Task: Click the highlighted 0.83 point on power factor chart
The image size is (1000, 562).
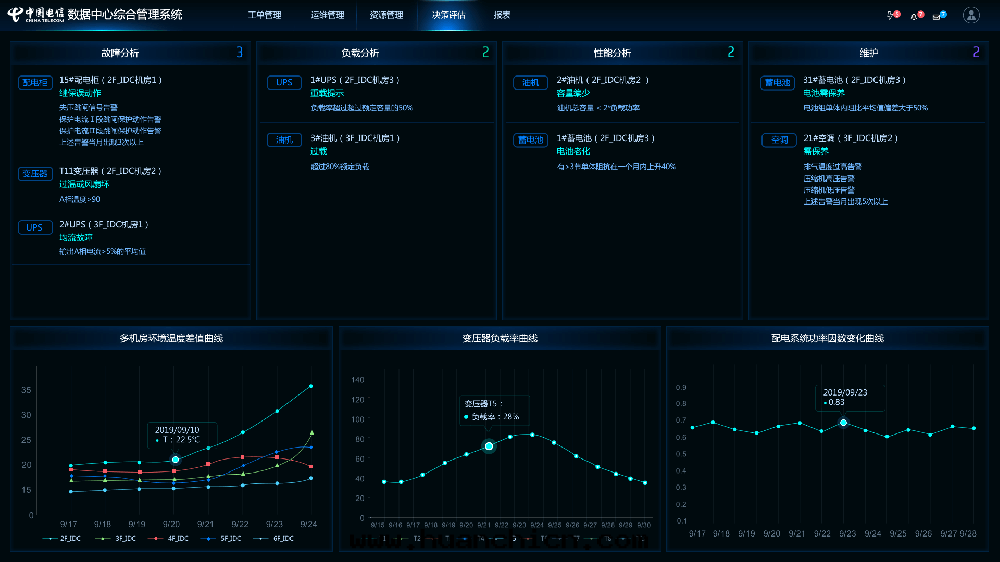Action: pyautogui.click(x=843, y=423)
